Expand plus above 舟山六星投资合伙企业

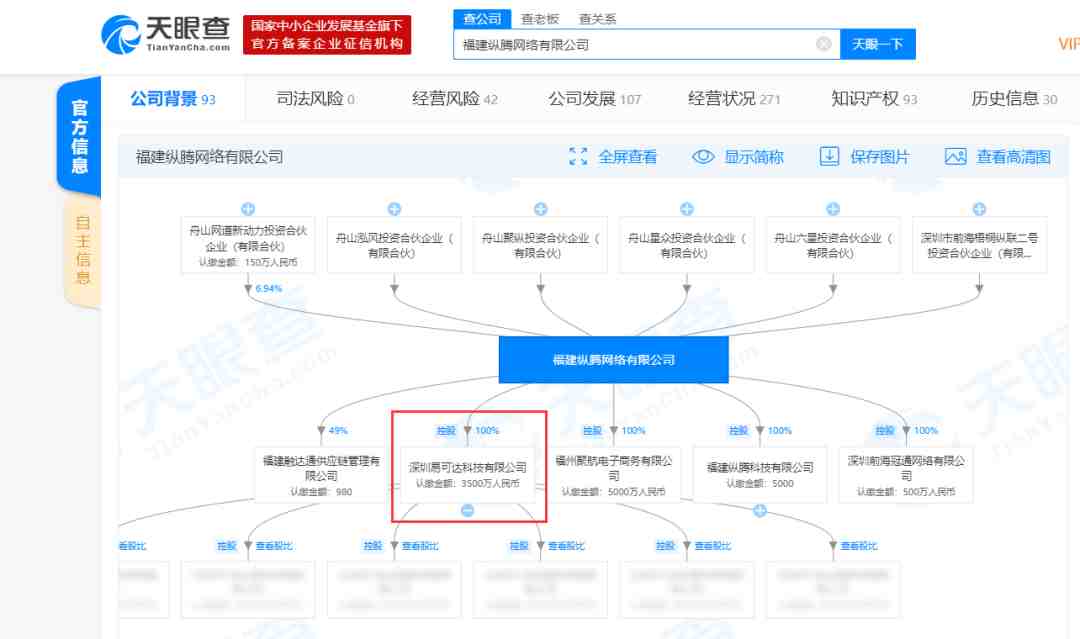point(833,209)
